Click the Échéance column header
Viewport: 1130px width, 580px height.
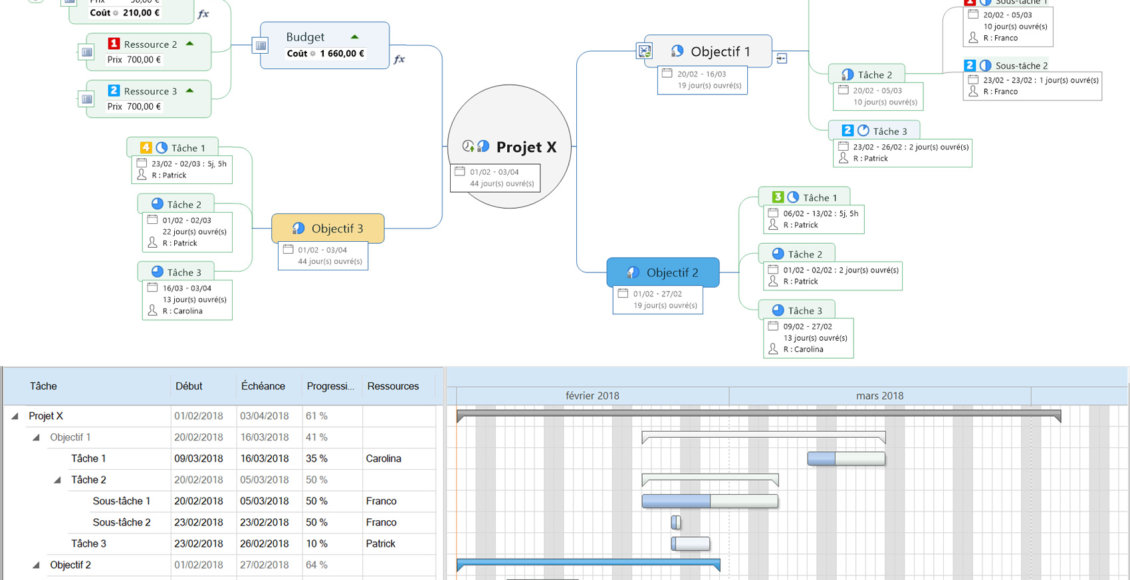point(263,386)
